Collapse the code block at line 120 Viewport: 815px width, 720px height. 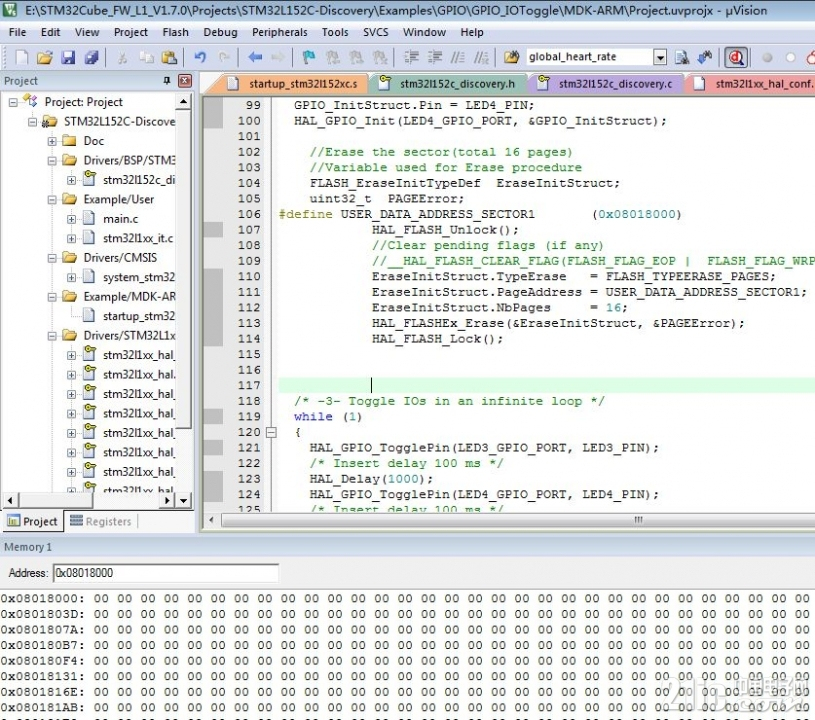(271, 433)
